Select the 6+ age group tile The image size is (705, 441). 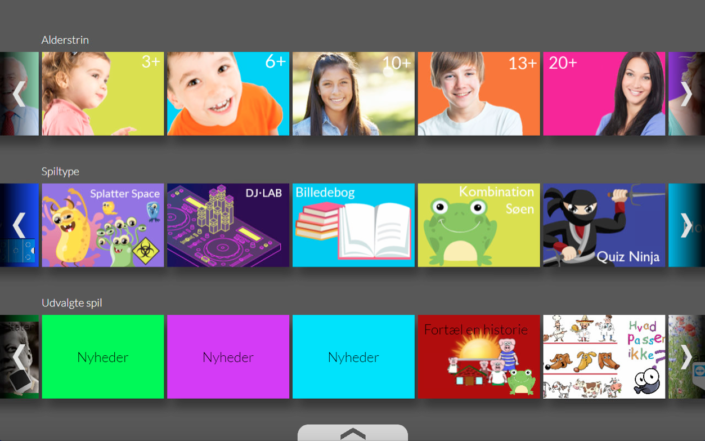point(228,94)
